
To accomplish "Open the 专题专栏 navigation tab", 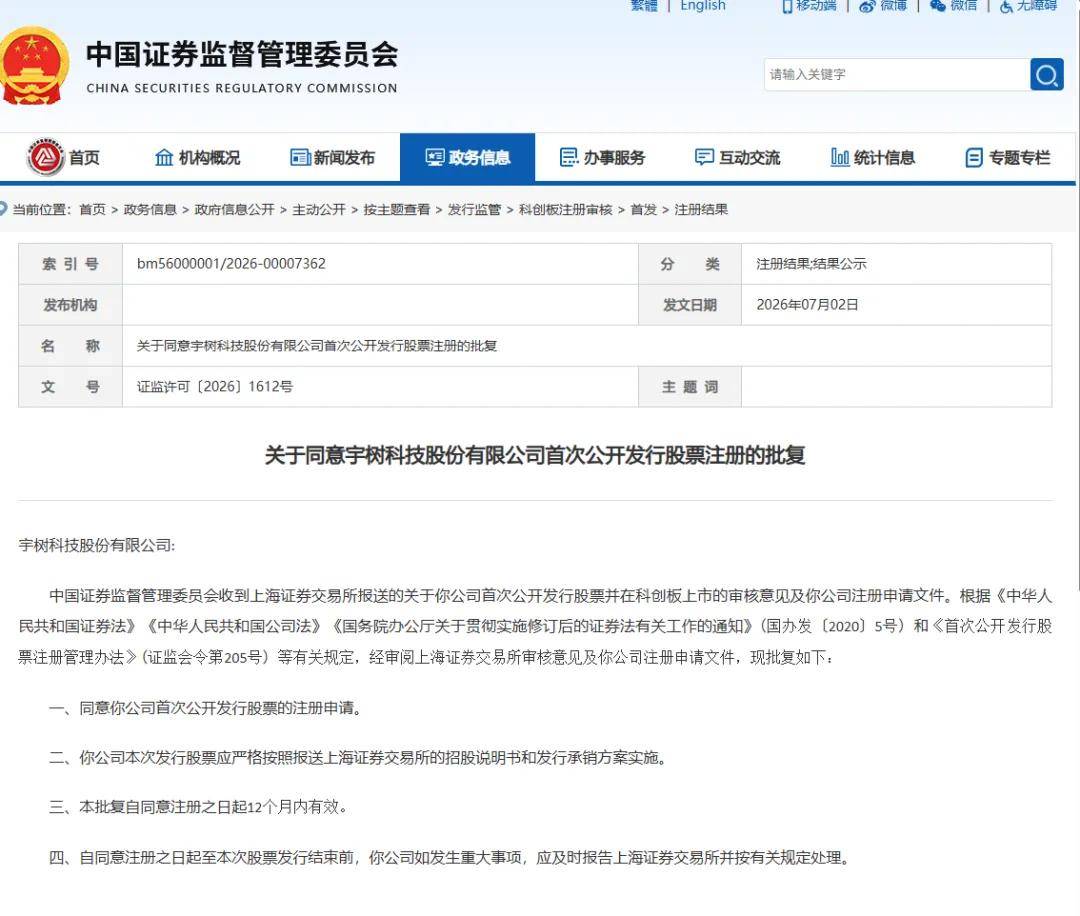I will (1008, 158).
